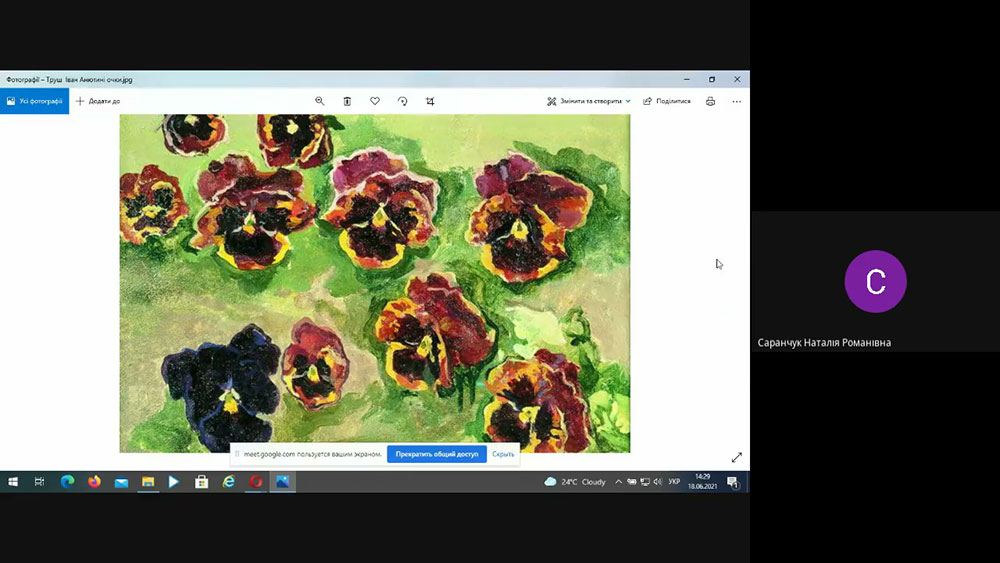Open the media player taskbar icon
The width and height of the screenshot is (1000, 563).
(174, 481)
